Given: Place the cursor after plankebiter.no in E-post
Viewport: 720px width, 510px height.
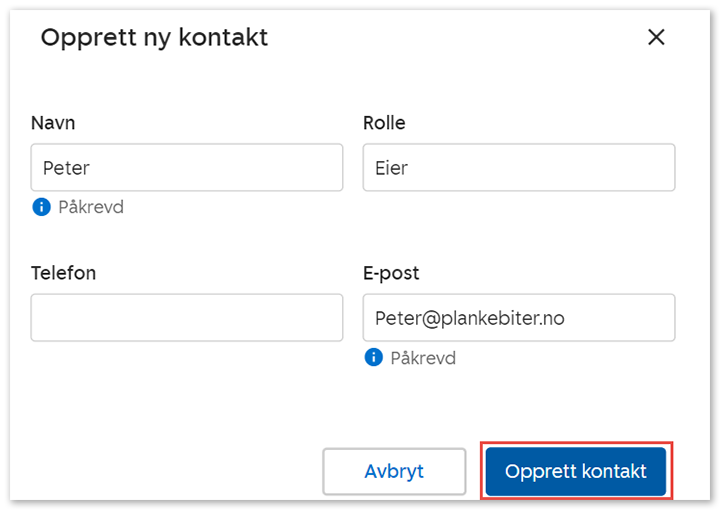Looking at the screenshot, I should coord(568,318).
